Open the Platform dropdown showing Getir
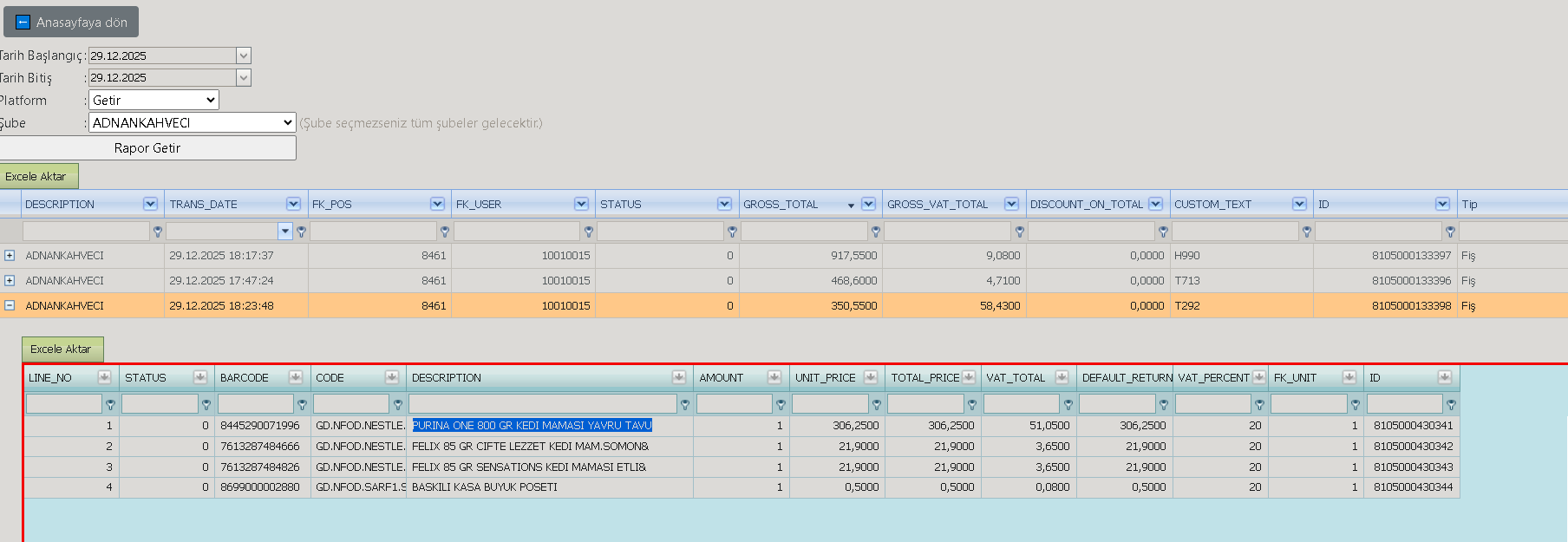 pyautogui.click(x=154, y=100)
